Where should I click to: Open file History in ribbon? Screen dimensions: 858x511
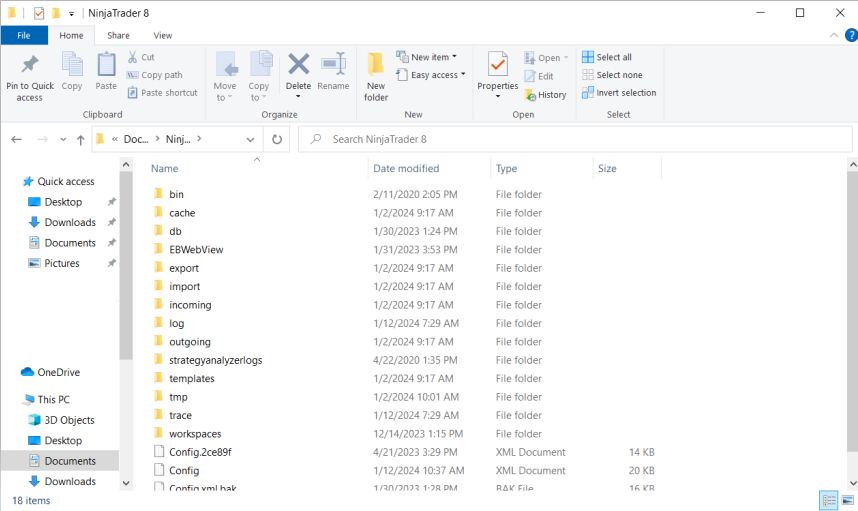tap(546, 95)
